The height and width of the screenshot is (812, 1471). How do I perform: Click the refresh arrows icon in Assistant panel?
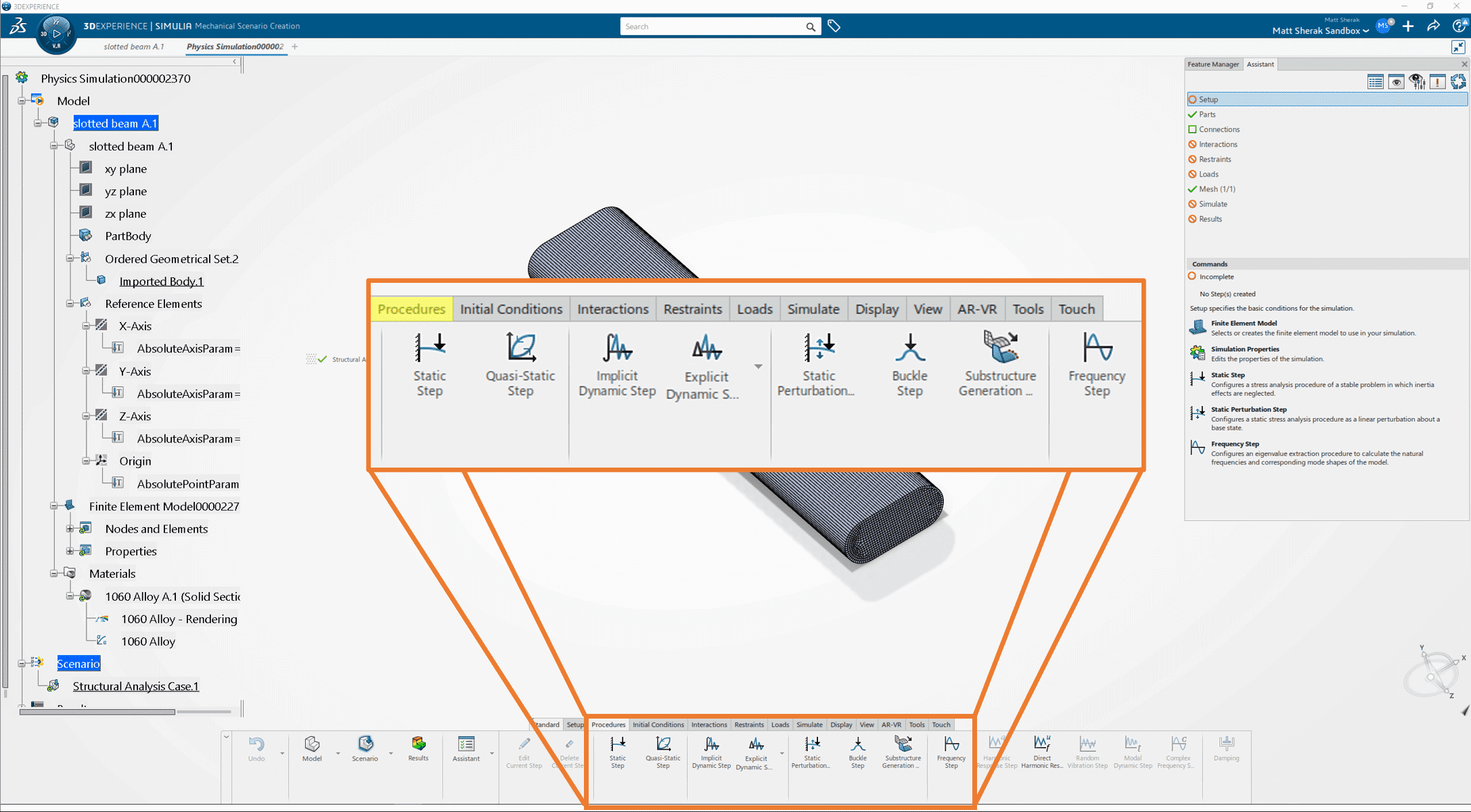click(x=1459, y=82)
